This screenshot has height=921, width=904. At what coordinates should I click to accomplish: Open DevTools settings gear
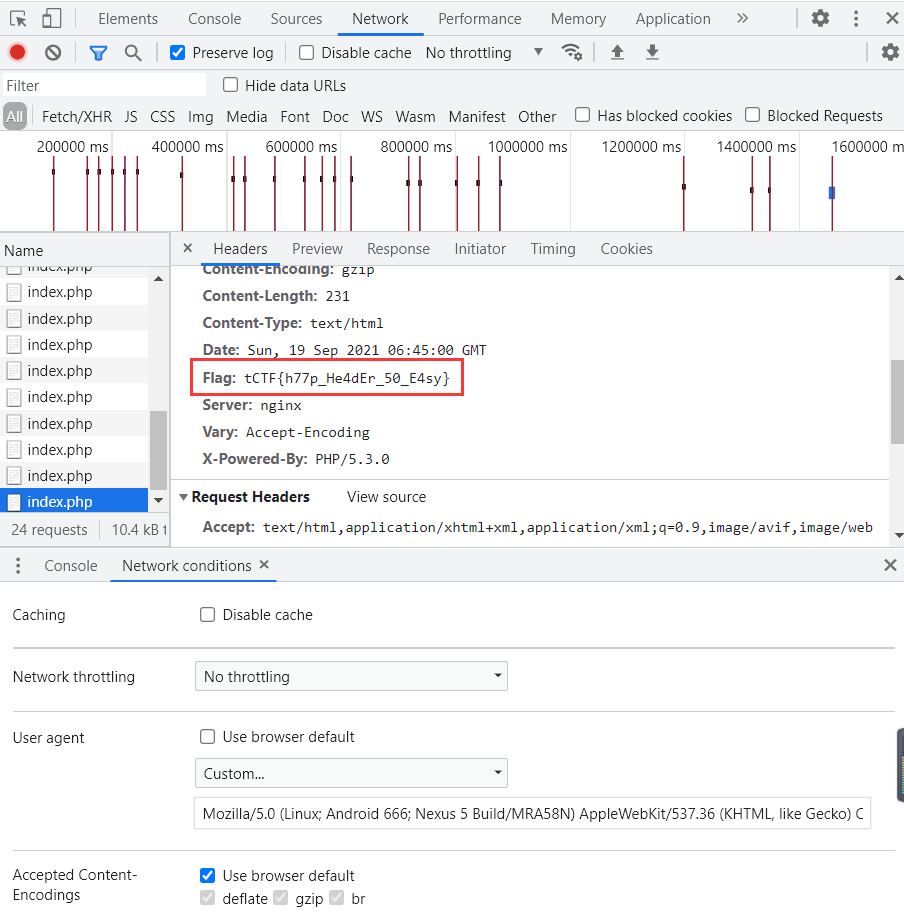[x=820, y=18]
